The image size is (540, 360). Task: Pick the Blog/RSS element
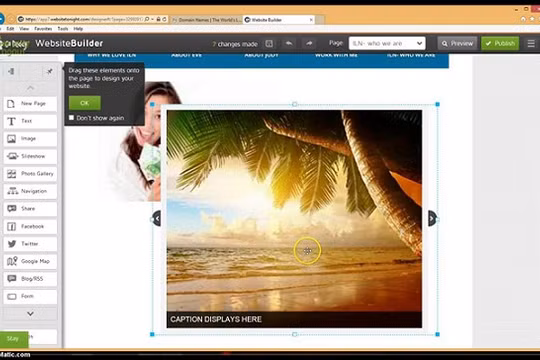(x=30, y=279)
